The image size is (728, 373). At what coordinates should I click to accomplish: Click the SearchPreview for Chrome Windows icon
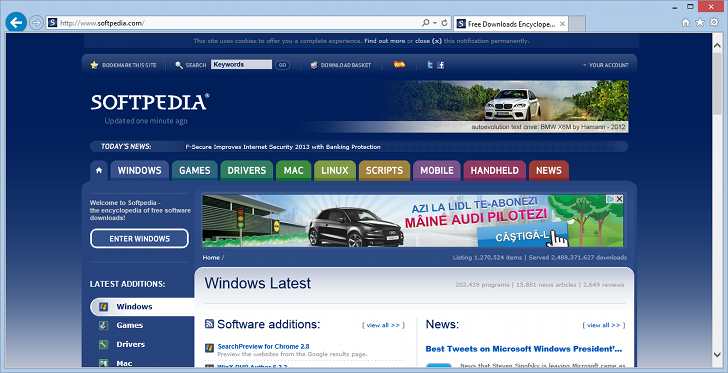209,347
